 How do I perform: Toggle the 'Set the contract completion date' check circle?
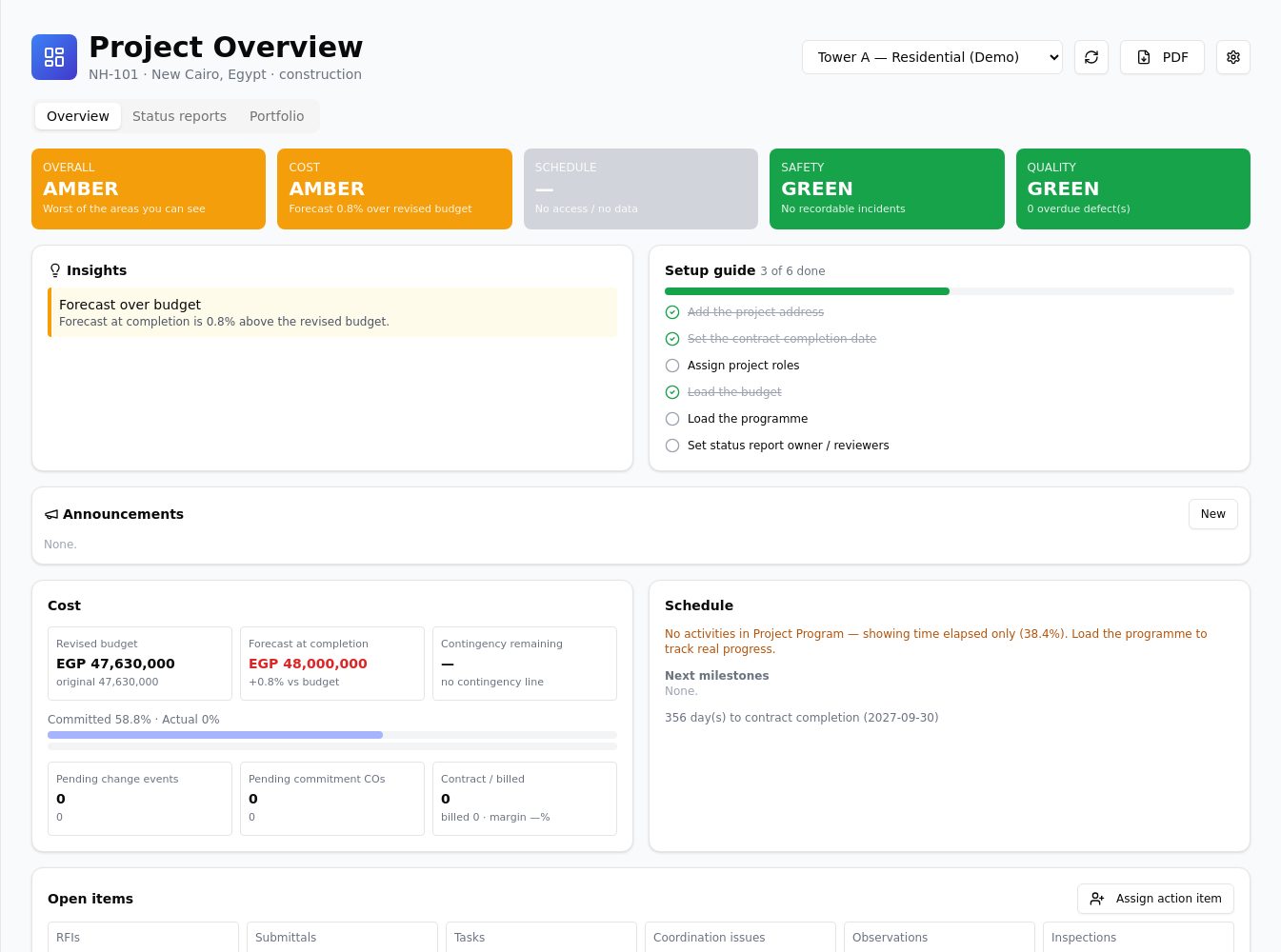click(x=672, y=339)
